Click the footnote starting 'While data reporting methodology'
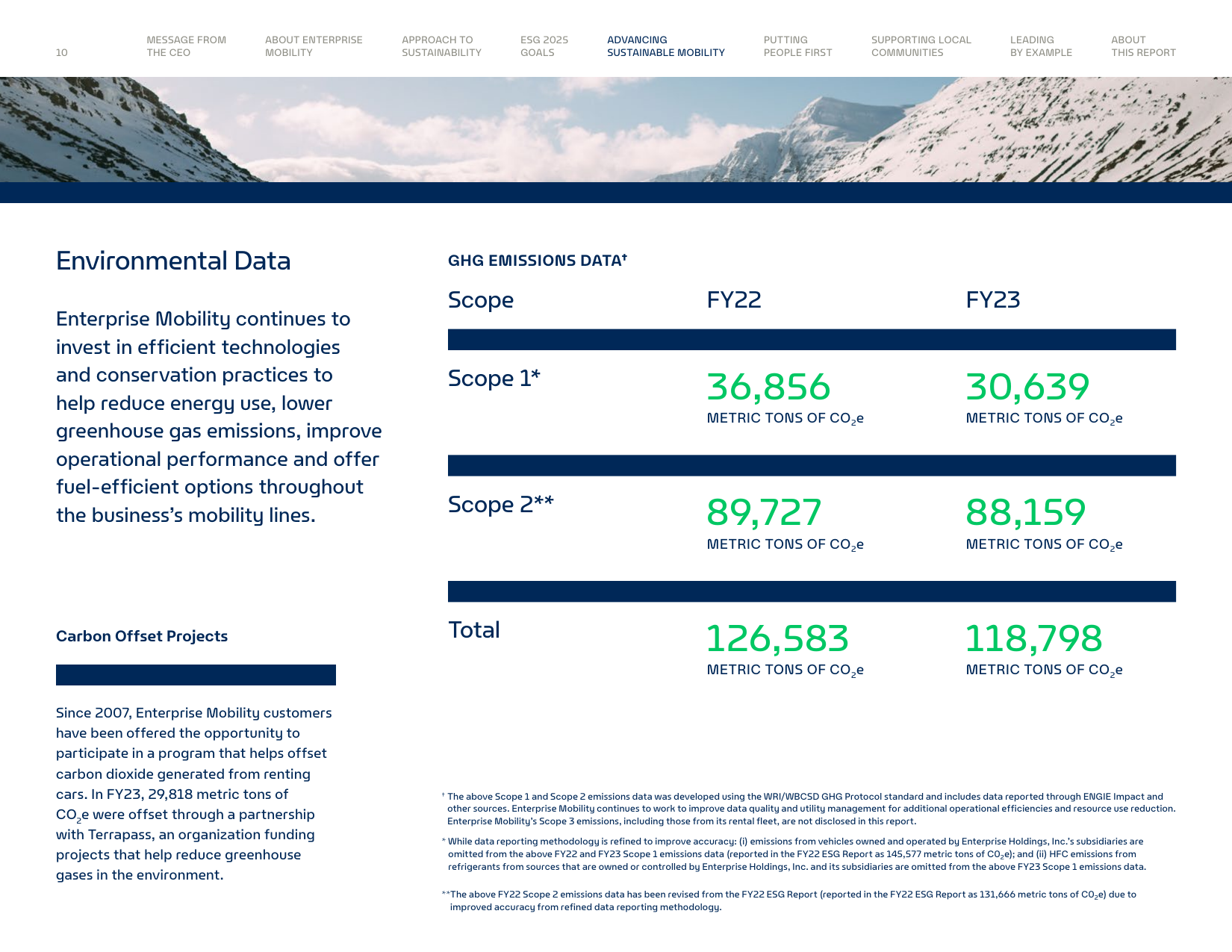 794,854
